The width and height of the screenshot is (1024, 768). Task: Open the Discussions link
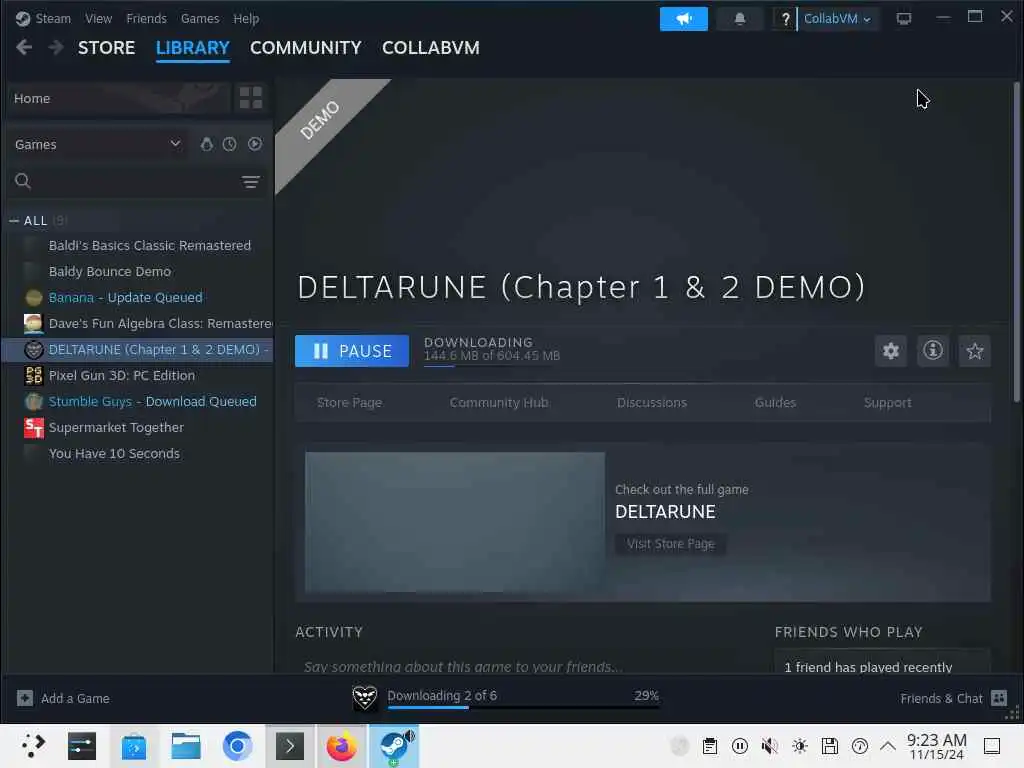pyautogui.click(x=652, y=403)
